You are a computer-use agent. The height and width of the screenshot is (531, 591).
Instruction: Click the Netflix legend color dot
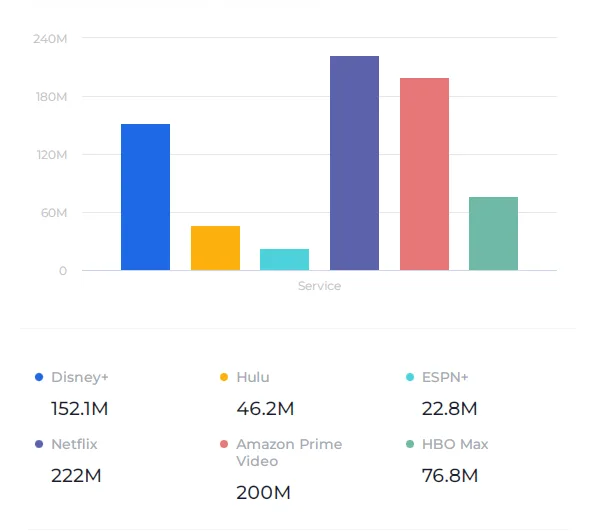(x=39, y=444)
